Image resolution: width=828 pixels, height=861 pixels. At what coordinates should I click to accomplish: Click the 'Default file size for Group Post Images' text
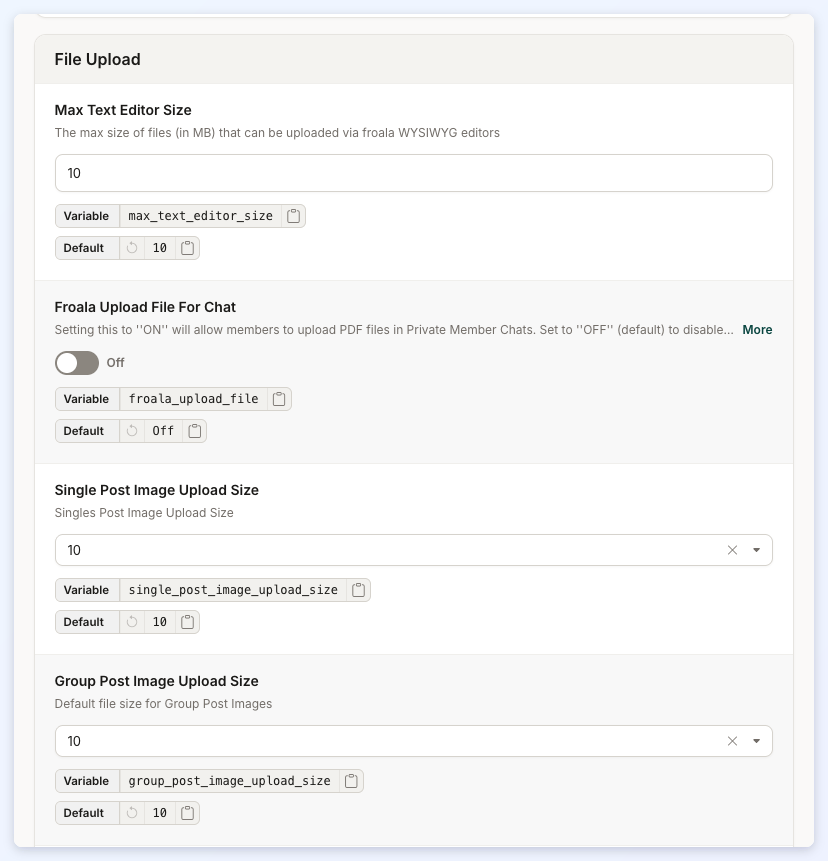[x=163, y=703]
